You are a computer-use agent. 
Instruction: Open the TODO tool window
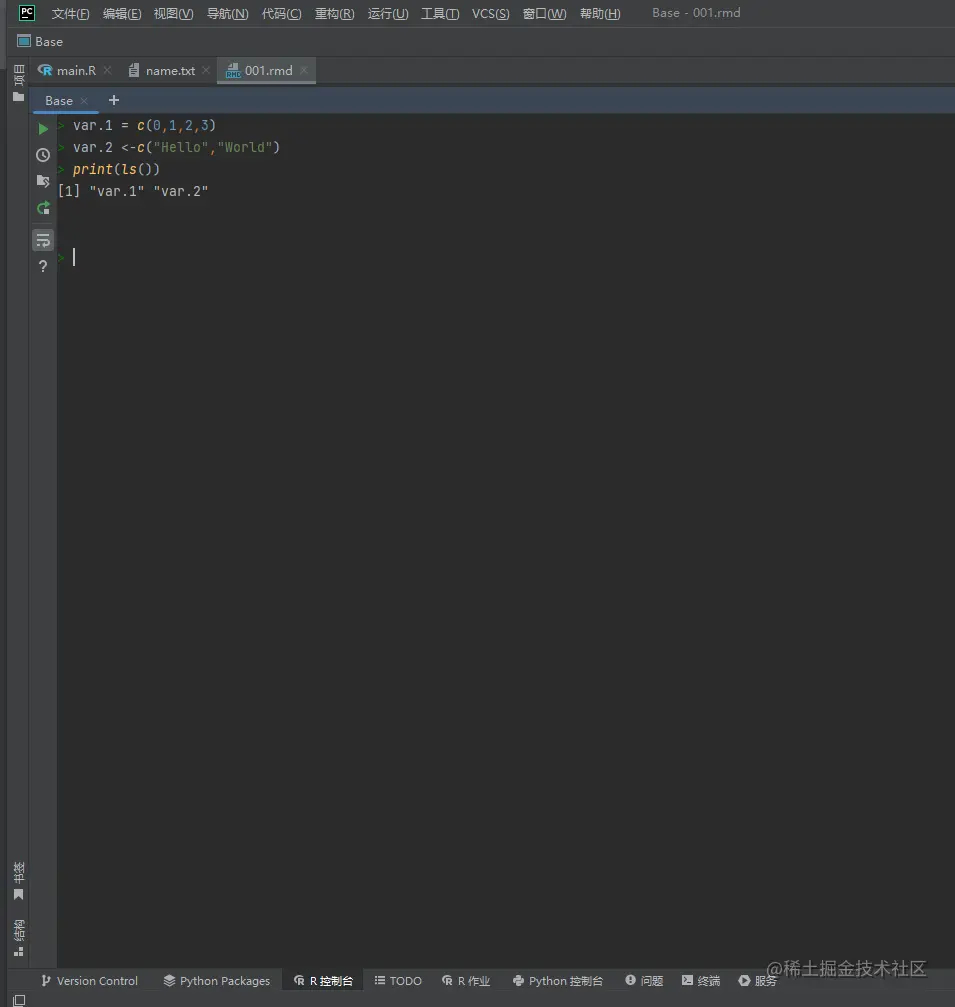[398, 981]
